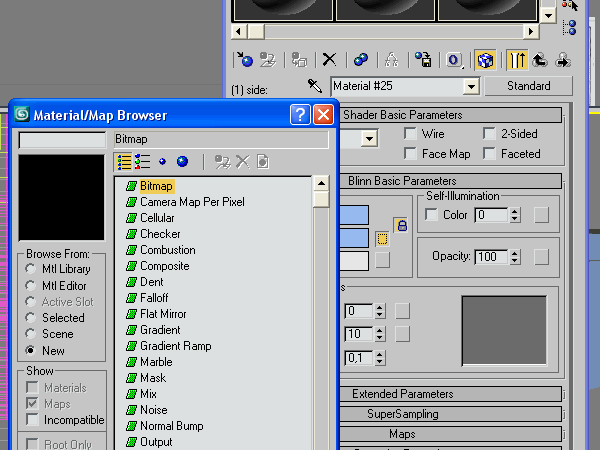Image resolution: width=600 pixels, height=450 pixels.
Task: Switch browser to View List + Icons
Action: (142, 162)
